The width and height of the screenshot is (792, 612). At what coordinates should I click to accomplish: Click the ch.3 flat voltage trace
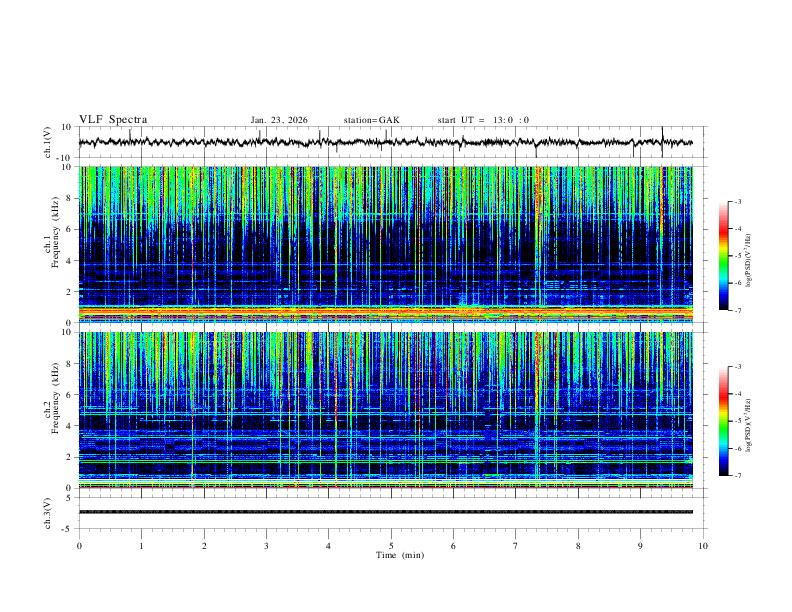(x=385, y=512)
